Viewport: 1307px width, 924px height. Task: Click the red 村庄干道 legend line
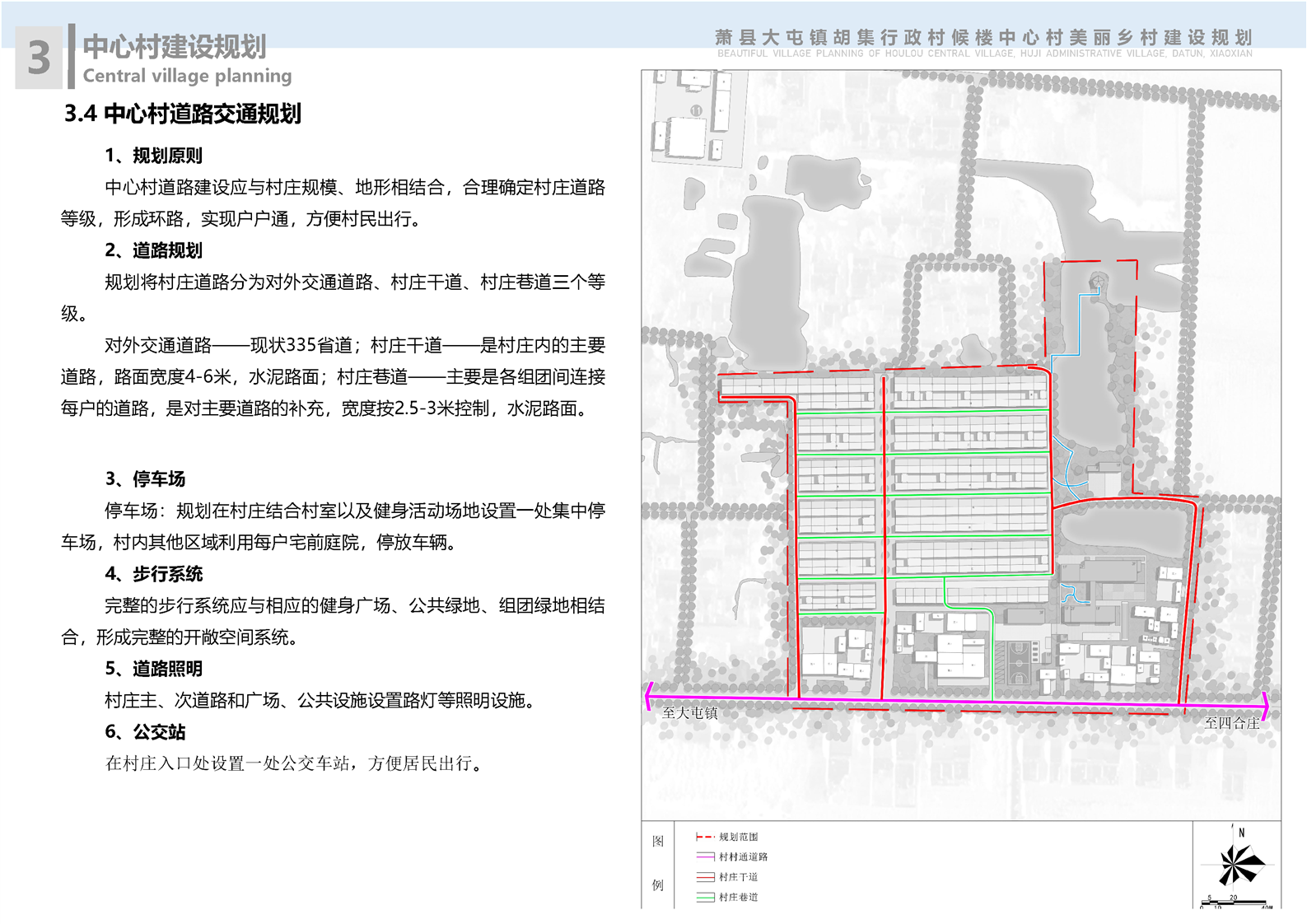tap(705, 878)
